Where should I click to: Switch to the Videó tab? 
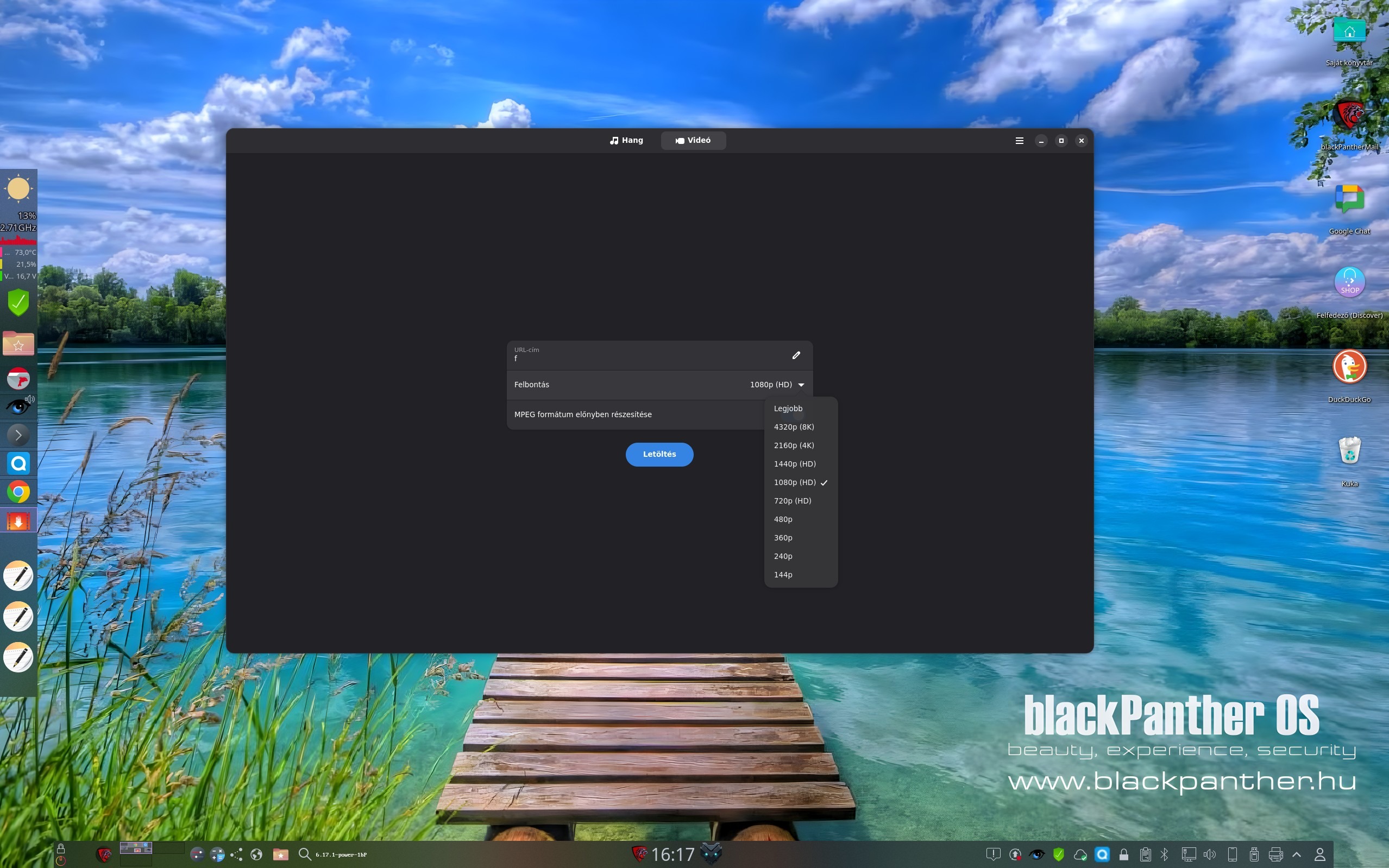click(693, 141)
